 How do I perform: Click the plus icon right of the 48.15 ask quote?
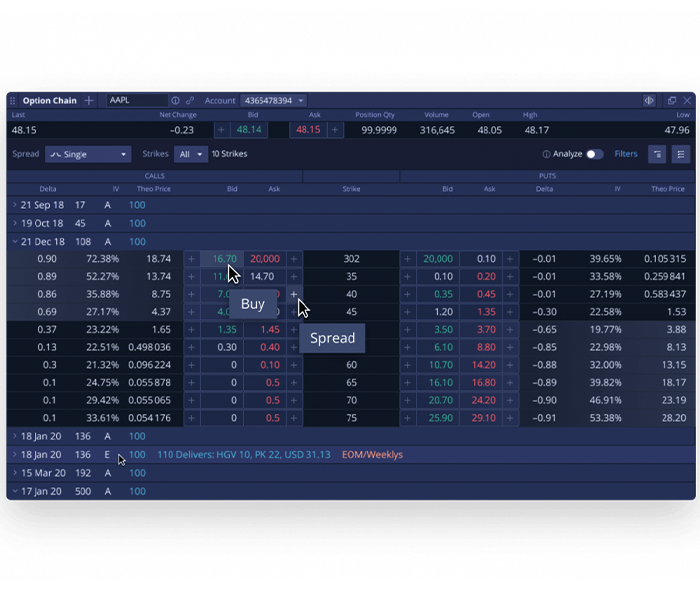click(335, 130)
